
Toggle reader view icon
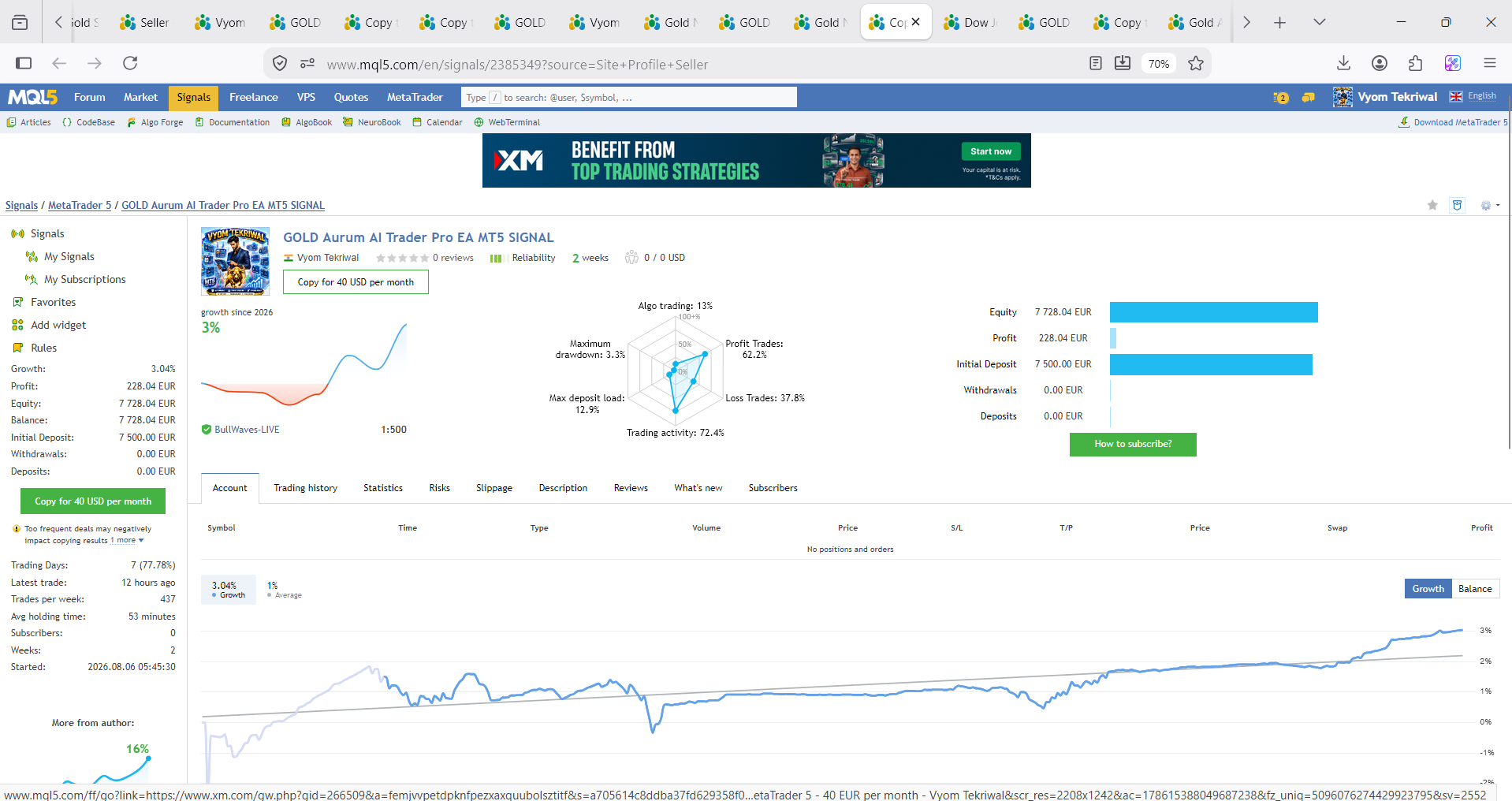pyautogui.click(x=1095, y=63)
